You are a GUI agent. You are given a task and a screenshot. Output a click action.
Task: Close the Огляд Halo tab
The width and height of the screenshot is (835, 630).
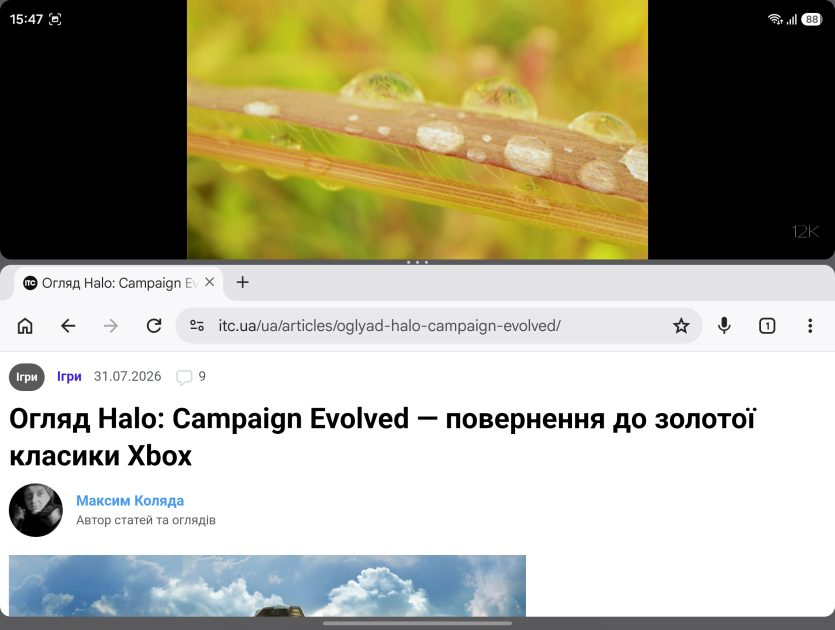pyautogui.click(x=210, y=282)
